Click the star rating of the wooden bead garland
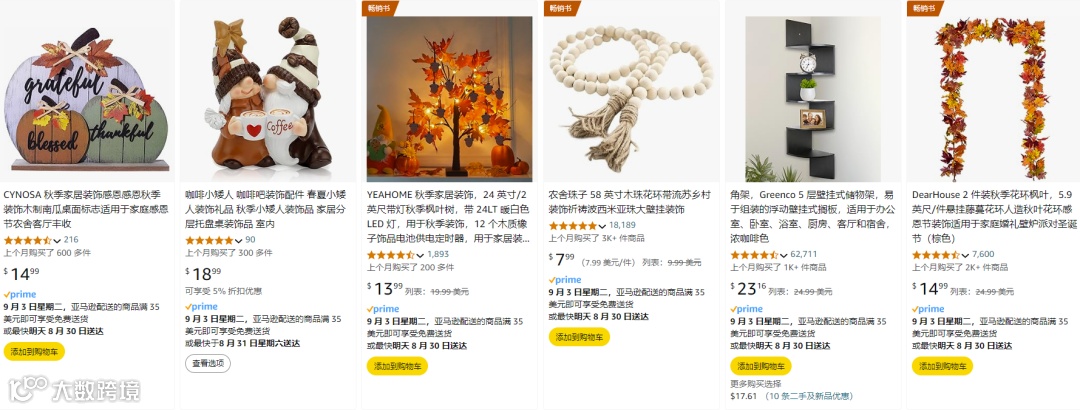 click(x=572, y=225)
